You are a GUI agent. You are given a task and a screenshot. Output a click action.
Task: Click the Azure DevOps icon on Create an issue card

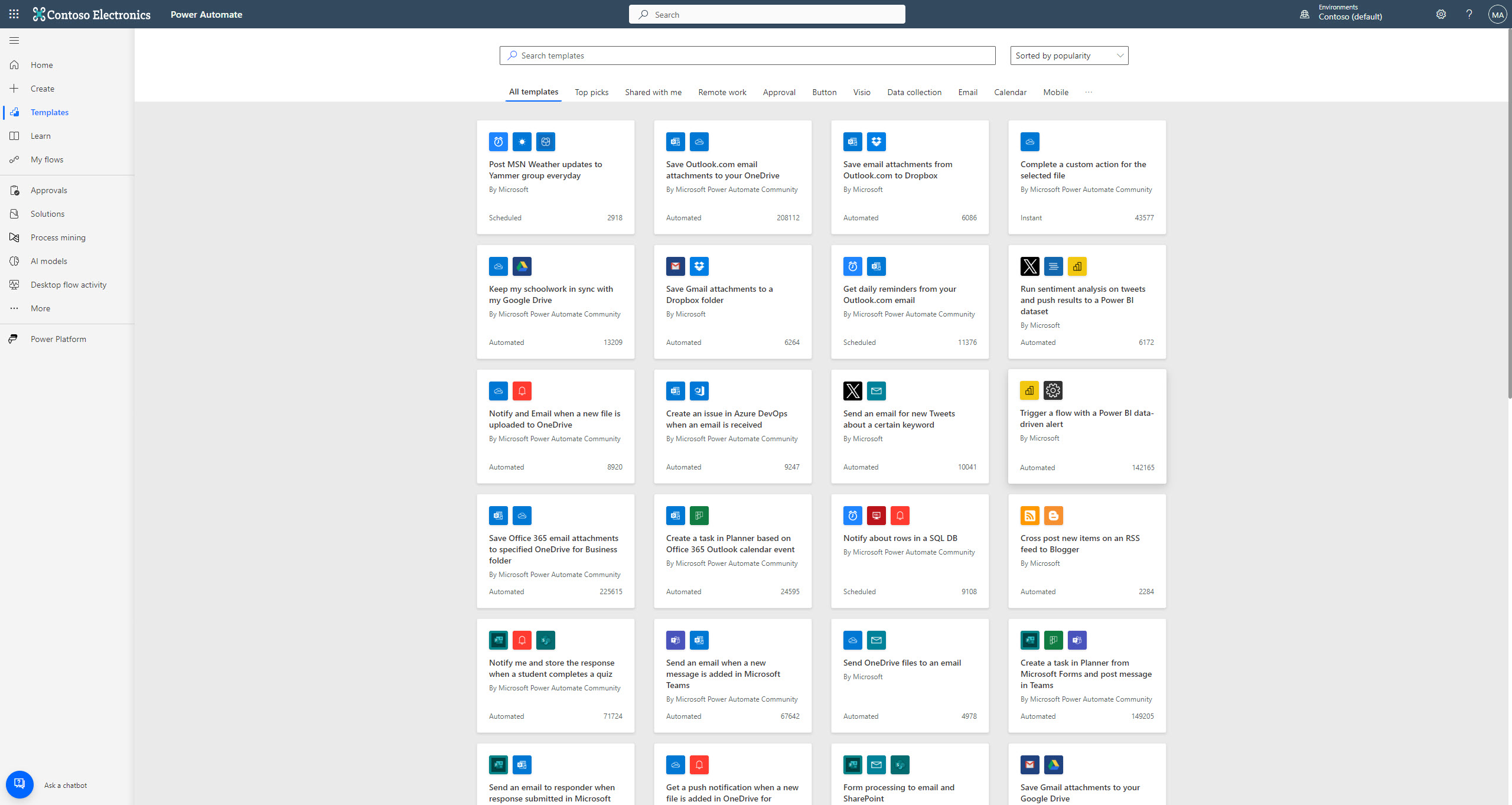699,391
